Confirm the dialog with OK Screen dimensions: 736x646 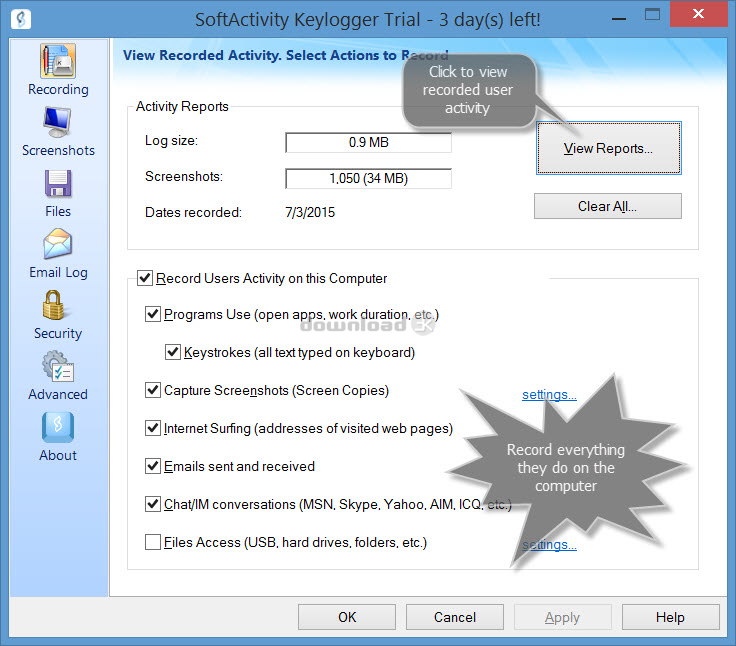click(347, 618)
